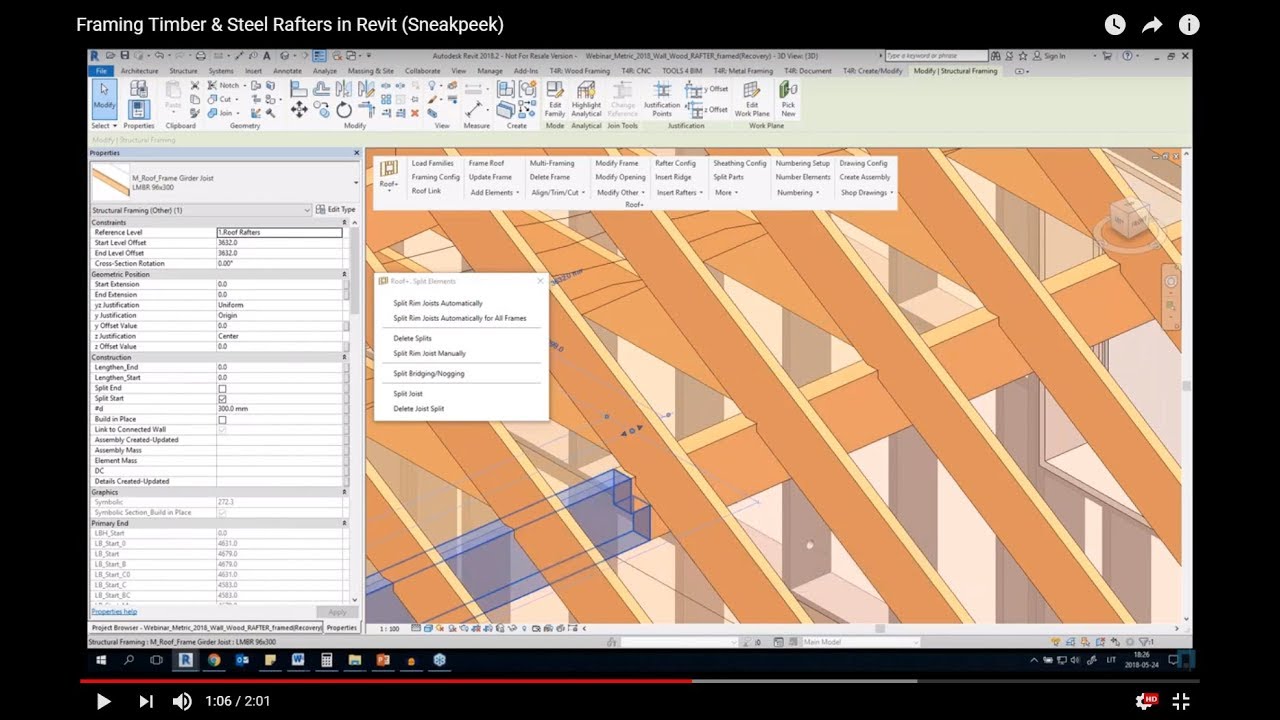Choose Split Rim Joists Automatically
The width and height of the screenshot is (1280, 720).
pos(437,303)
